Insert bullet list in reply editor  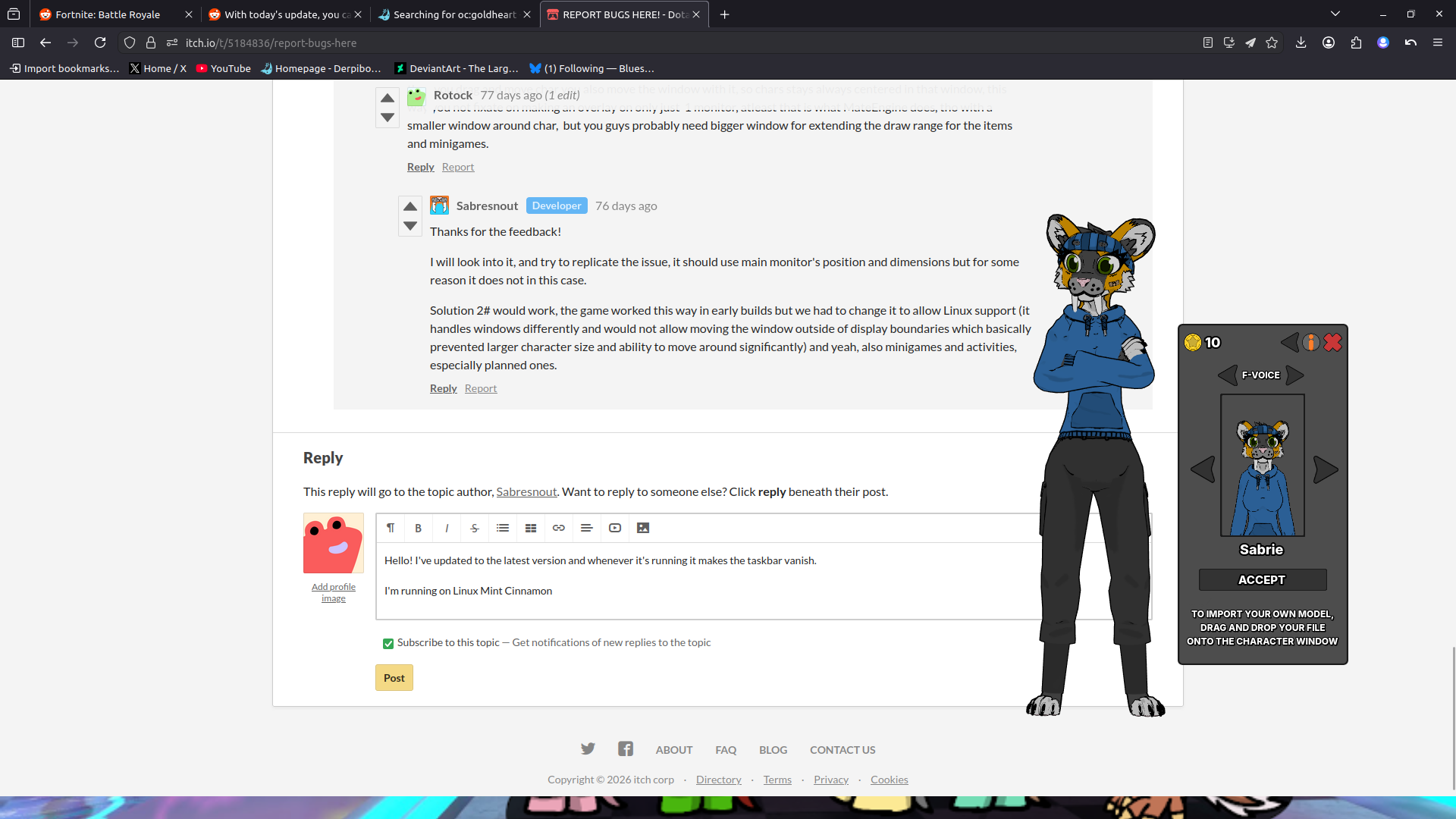tap(503, 528)
